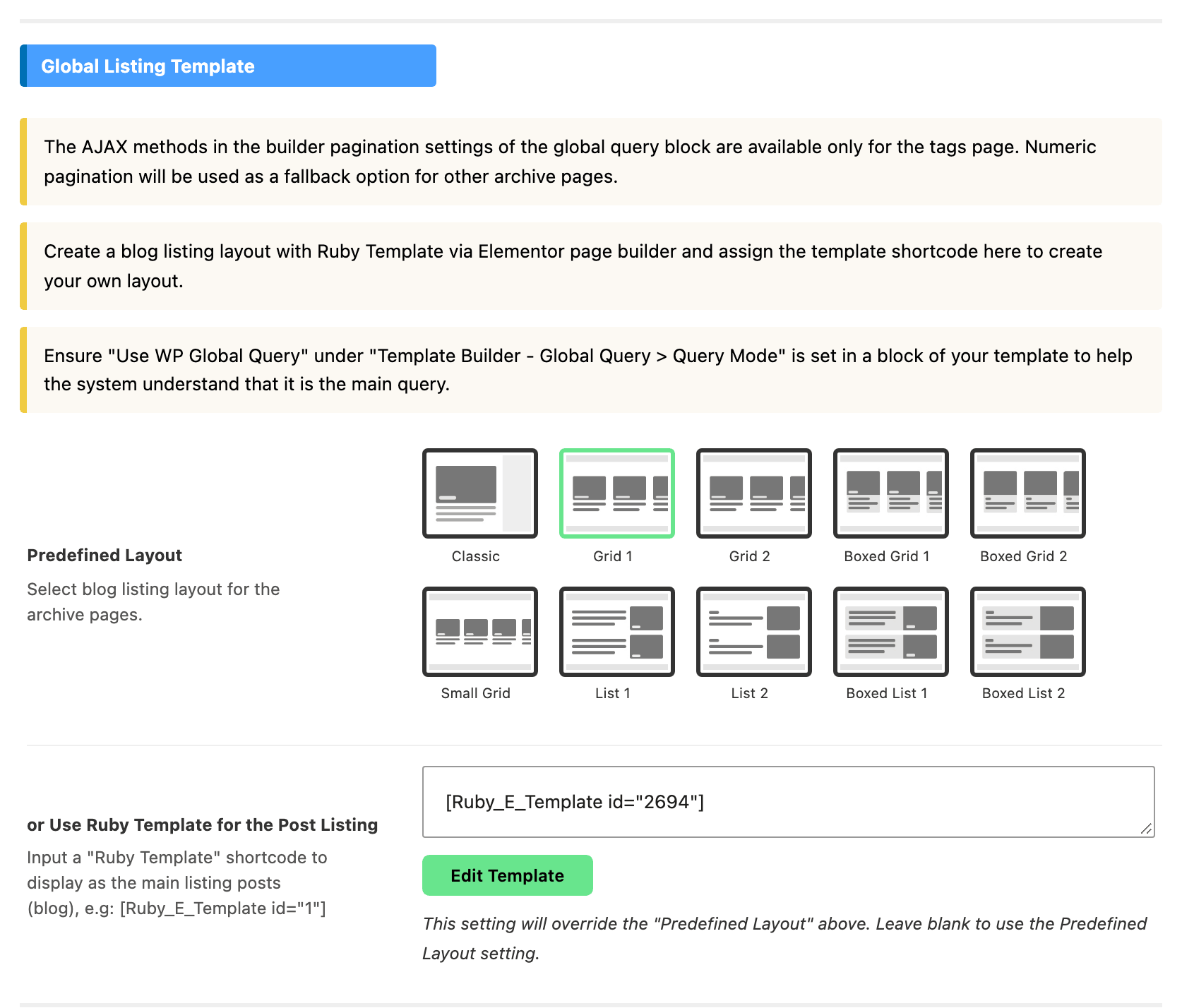
Task: Click the "Create a blog listing layout" notice
Action: tap(573, 266)
